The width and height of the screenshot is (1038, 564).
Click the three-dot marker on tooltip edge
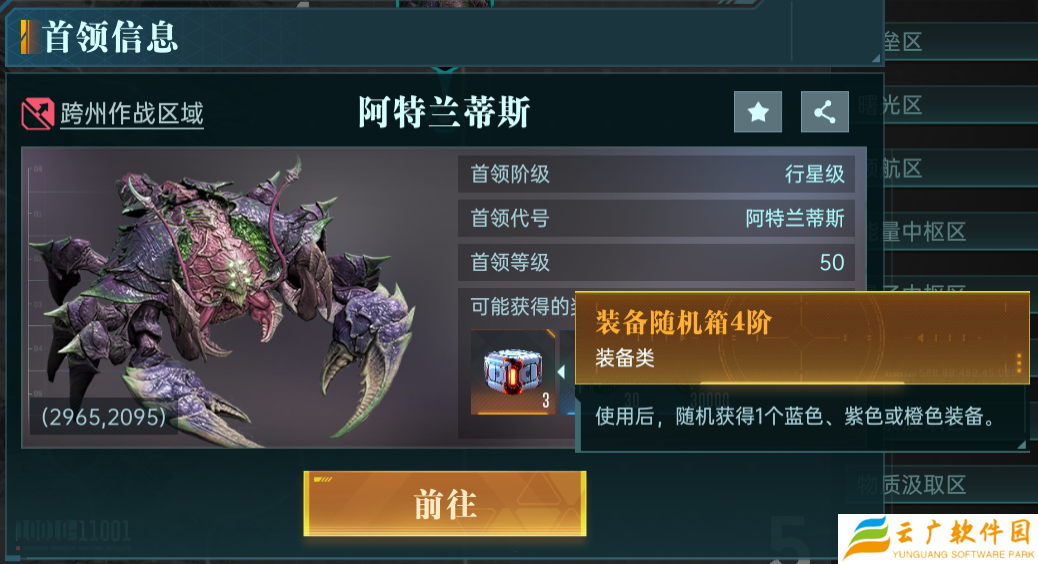(1019, 363)
